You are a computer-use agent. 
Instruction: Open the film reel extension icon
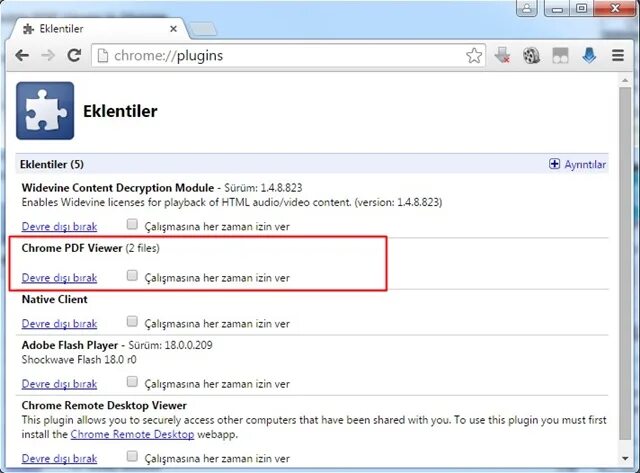(x=531, y=56)
